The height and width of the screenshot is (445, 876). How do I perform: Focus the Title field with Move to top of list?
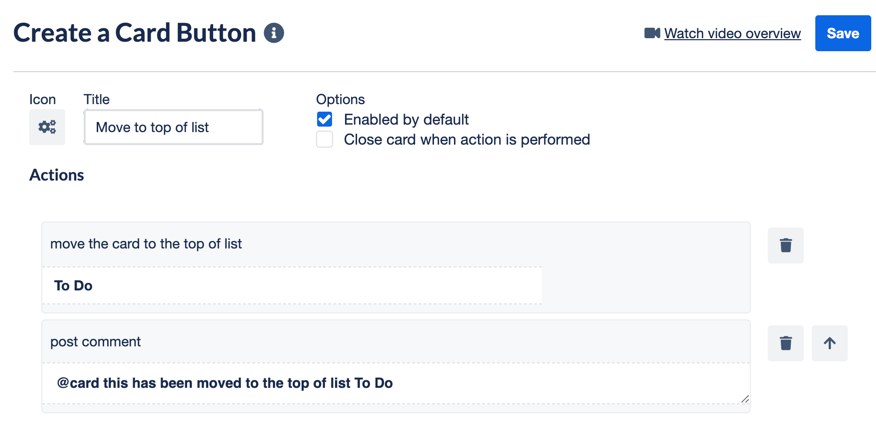pyautogui.click(x=173, y=127)
